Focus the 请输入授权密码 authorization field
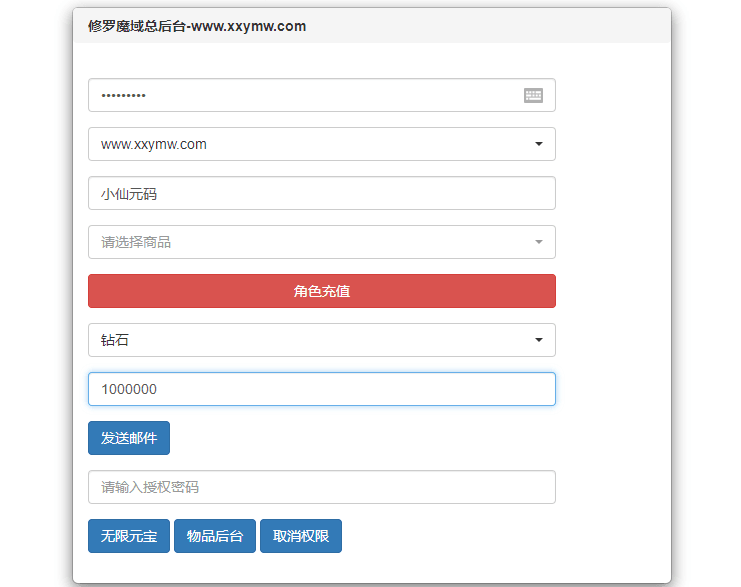Viewport: 741px width, 587px height. tap(322, 487)
